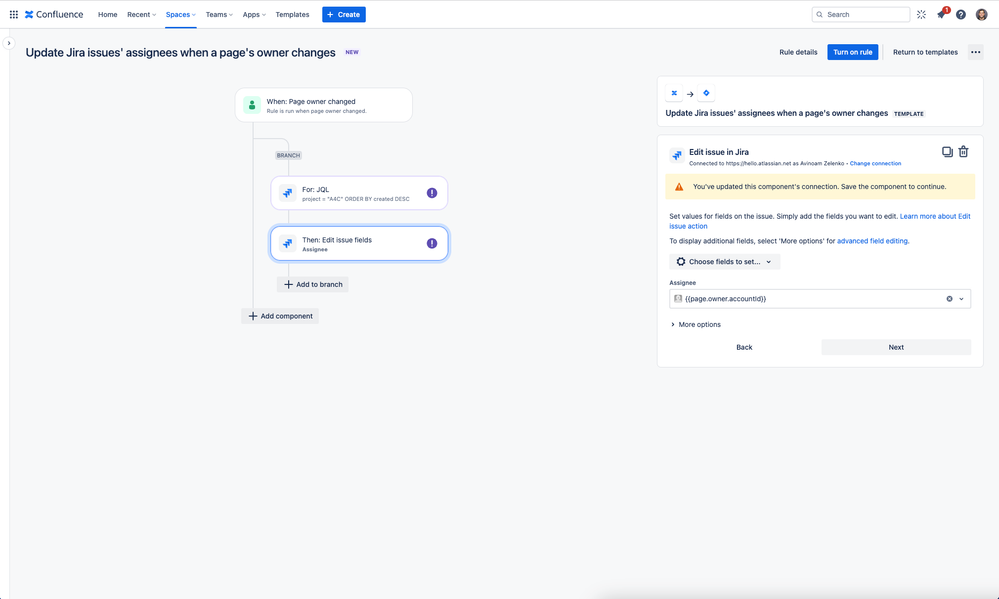Viewport: 999px width, 599px height.
Task: Click the gear icon in Choose fields
Action: (x=680, y=262)
